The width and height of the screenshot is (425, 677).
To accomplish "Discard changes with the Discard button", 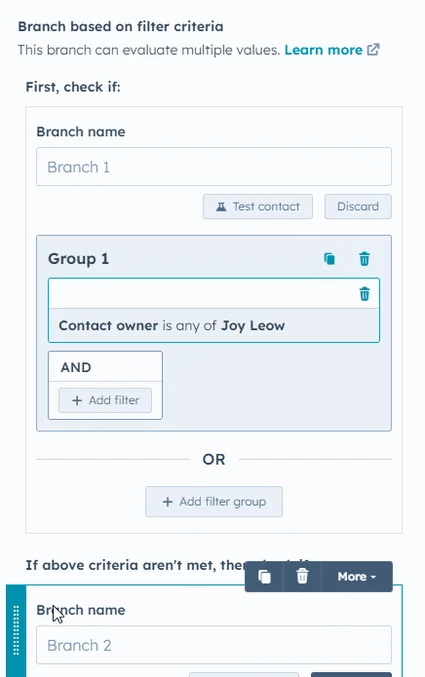I will 358,206.
